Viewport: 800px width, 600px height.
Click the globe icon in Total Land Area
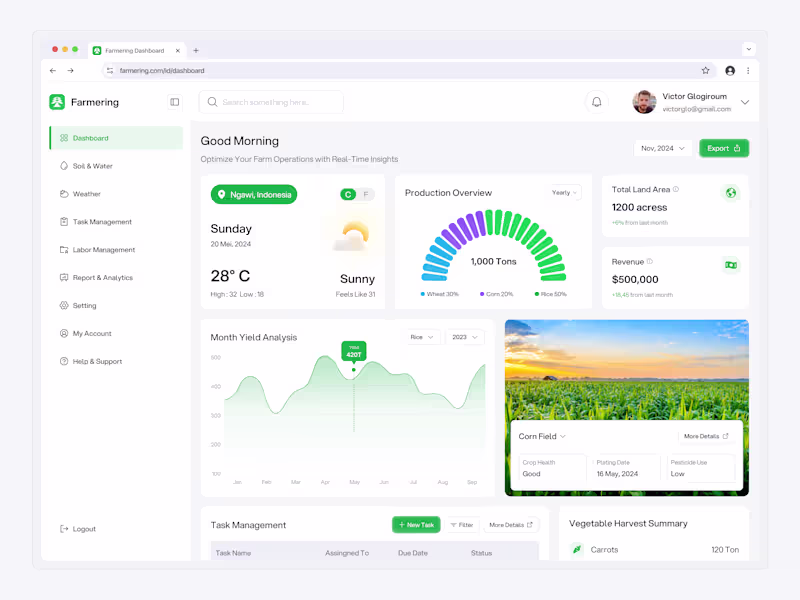point(731,193)
